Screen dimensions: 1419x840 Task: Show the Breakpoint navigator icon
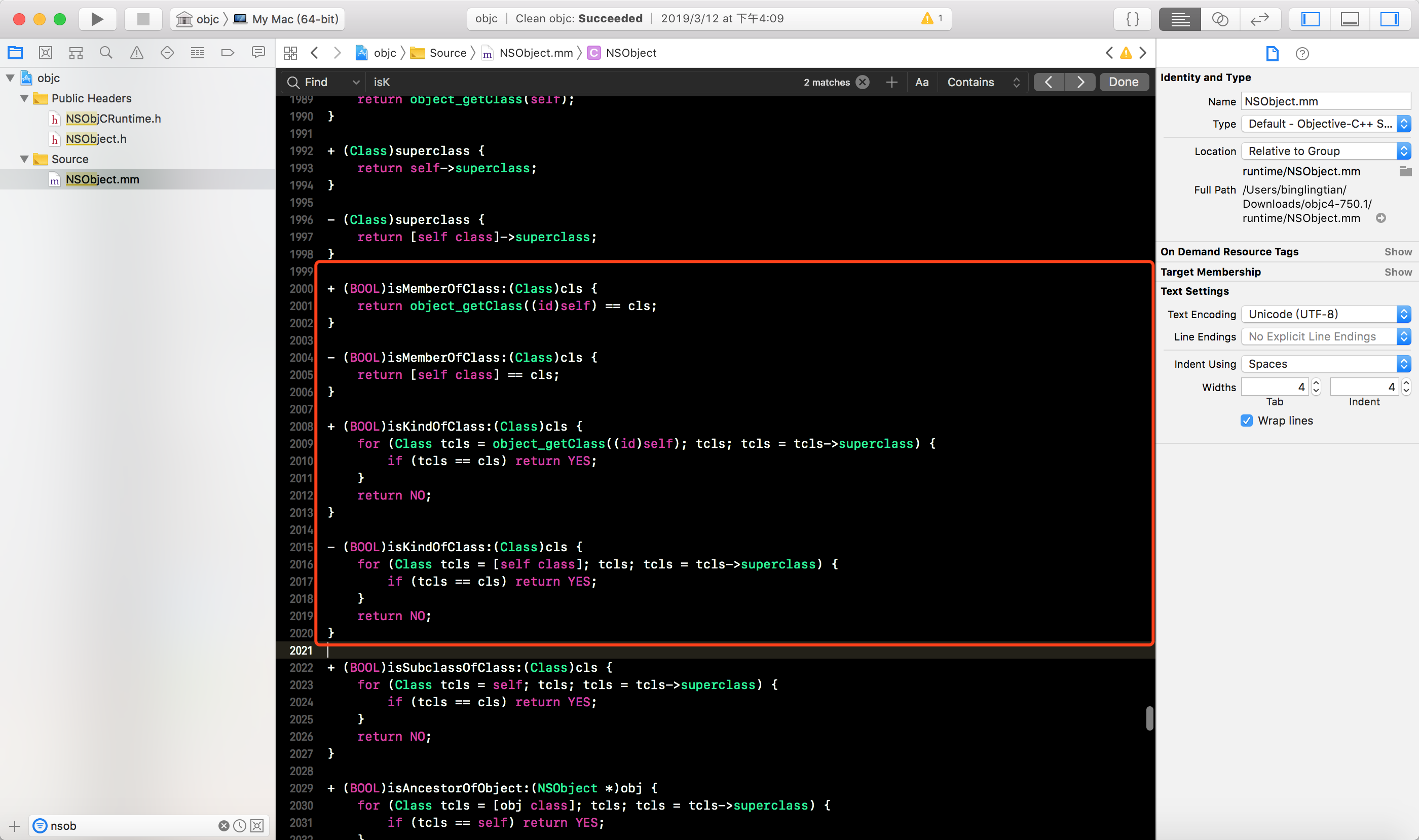pyautogui.click(x=228, y=53)
